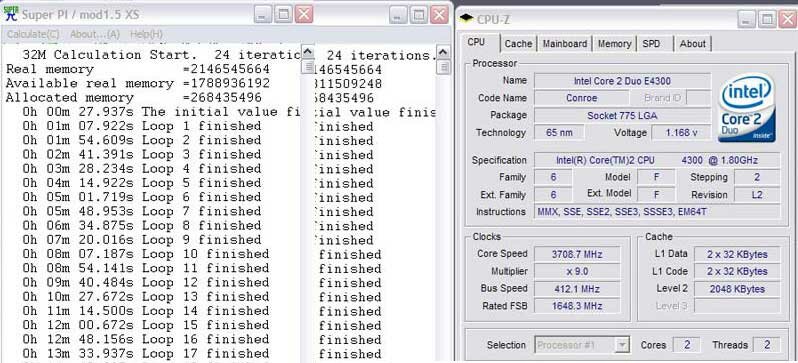
Task: Click up arrow of first Super PI scrollbar
Action: pyautogui.click(x=307, y=52)
